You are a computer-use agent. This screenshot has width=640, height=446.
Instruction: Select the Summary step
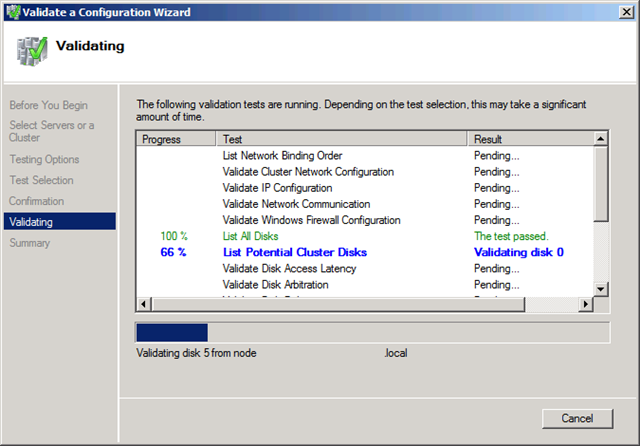coord(29,243)
